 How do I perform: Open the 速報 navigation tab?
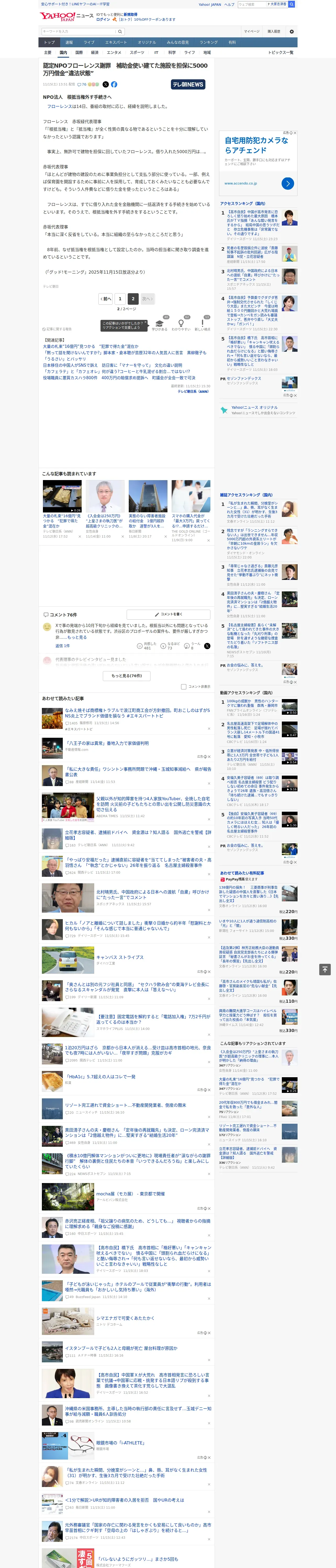coord(69,43)
